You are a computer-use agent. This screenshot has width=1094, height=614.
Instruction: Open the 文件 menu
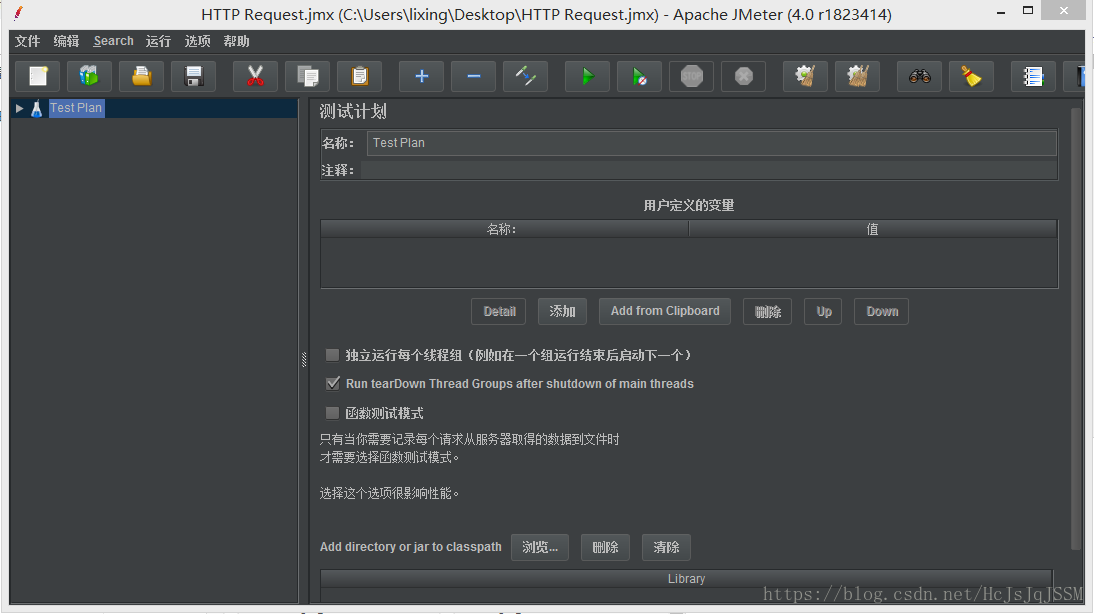click(x=27, y=41)
